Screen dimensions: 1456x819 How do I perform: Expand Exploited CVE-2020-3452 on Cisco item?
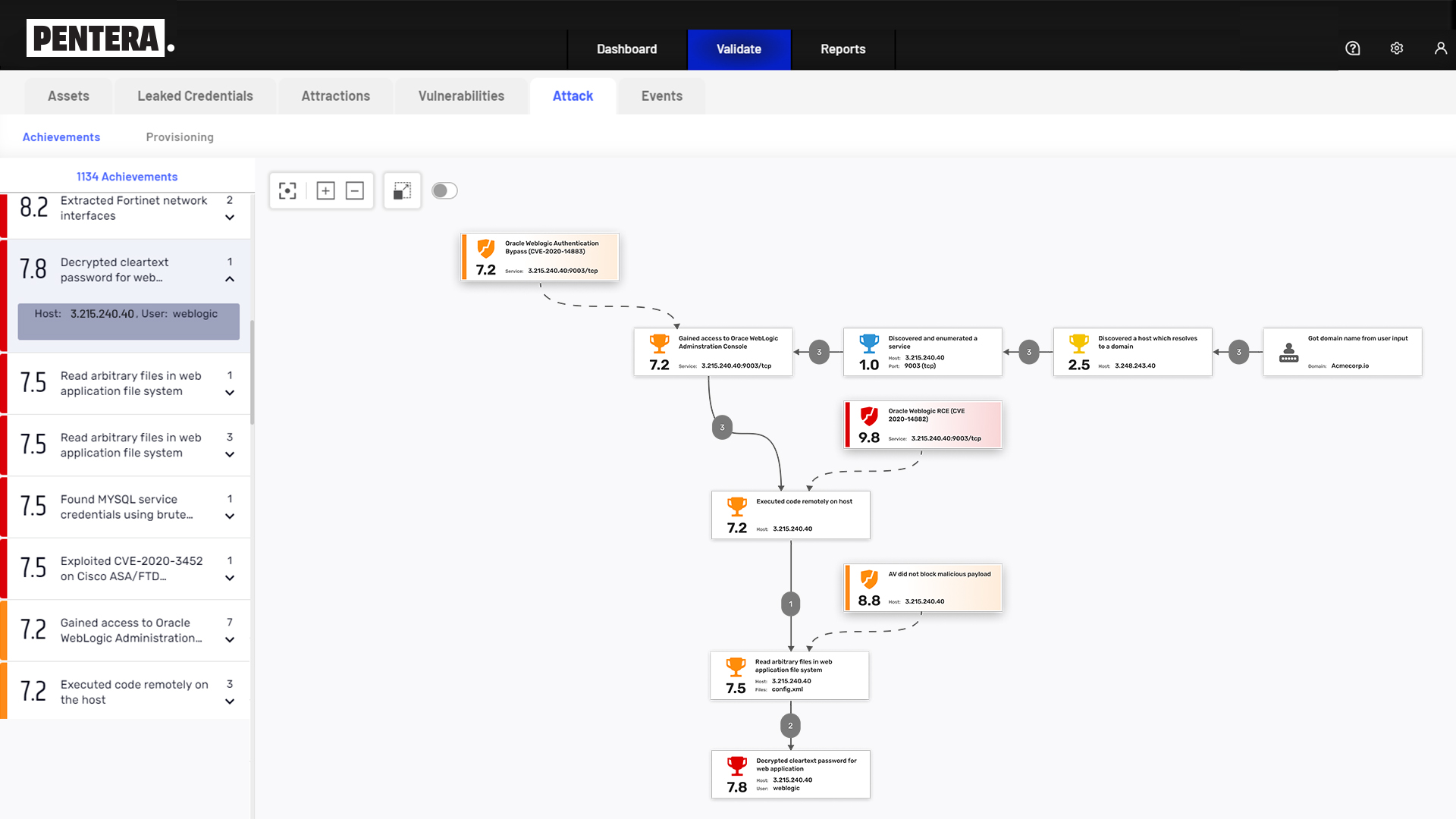tap(230, 578)
